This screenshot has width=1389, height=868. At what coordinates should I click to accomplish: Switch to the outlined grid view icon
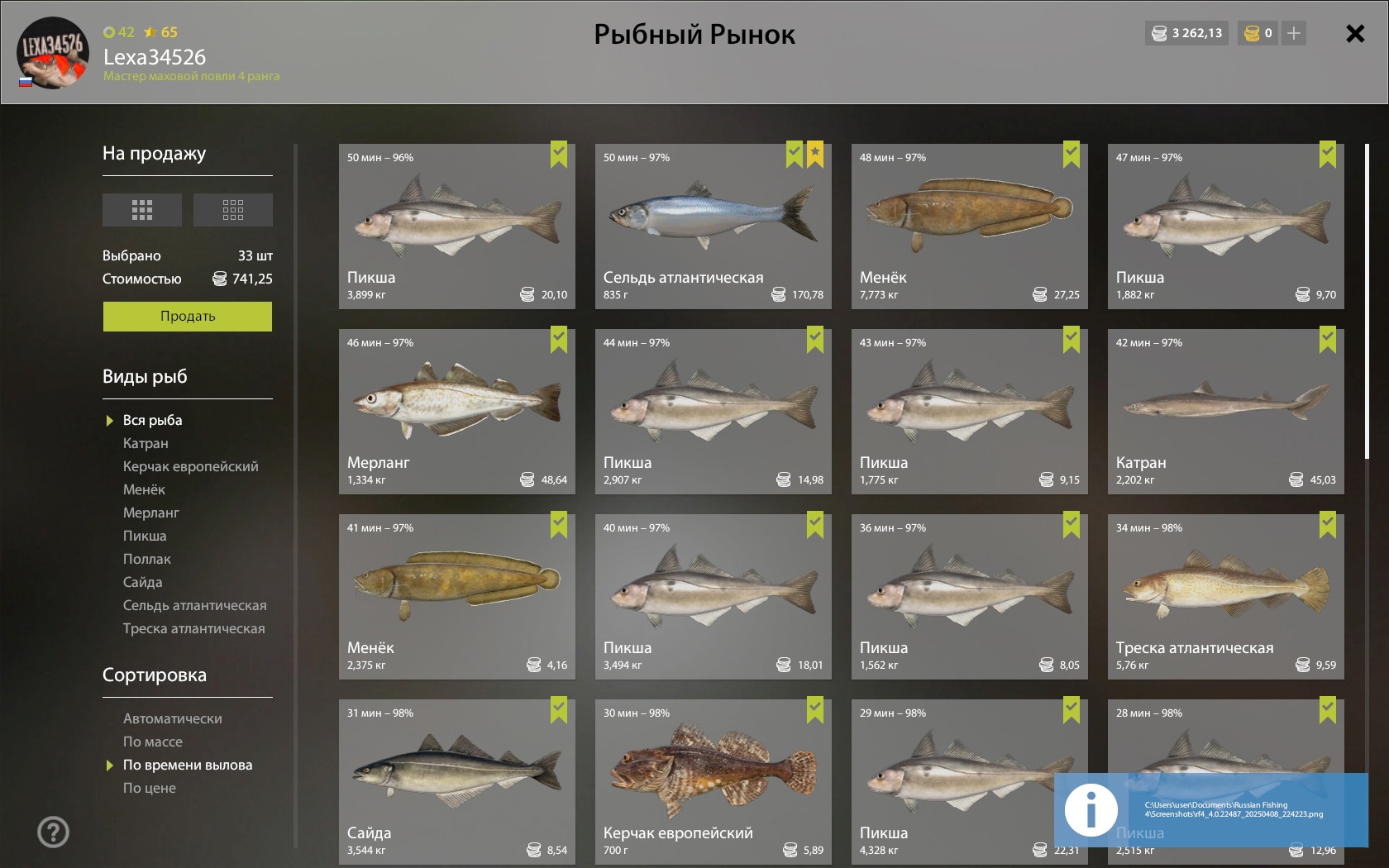(x=233, y=210)
